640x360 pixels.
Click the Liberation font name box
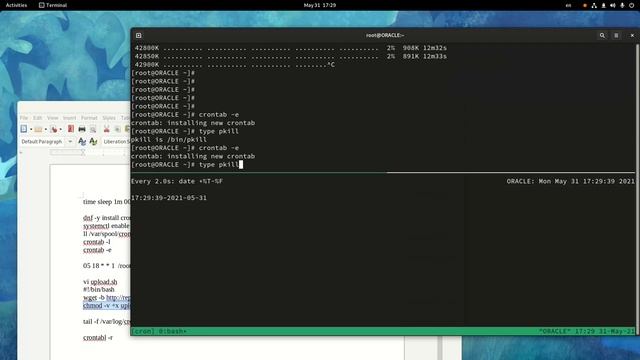[x=116, y=142]
